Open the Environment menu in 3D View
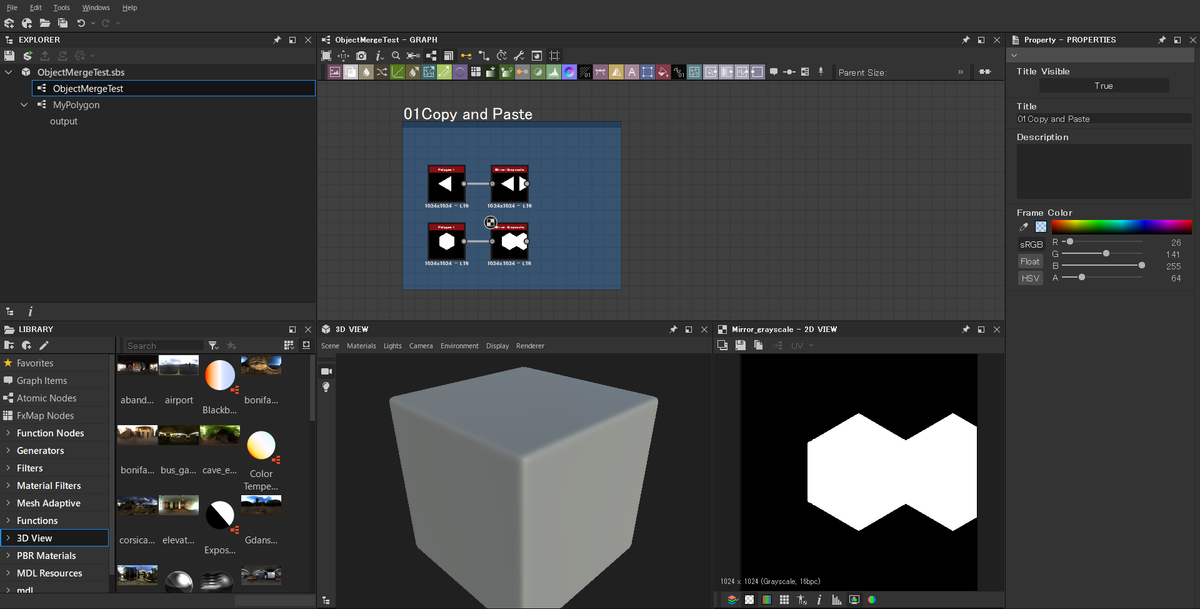Screen dimensions: 1200x609 tap(459, 346)
